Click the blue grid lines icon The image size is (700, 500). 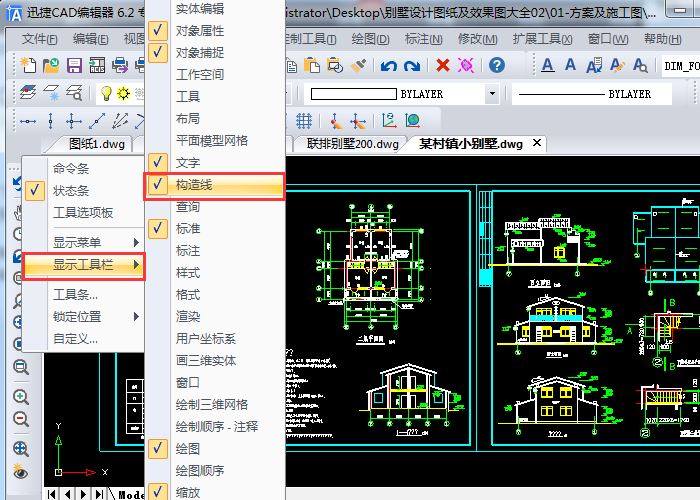click(304, 121)
